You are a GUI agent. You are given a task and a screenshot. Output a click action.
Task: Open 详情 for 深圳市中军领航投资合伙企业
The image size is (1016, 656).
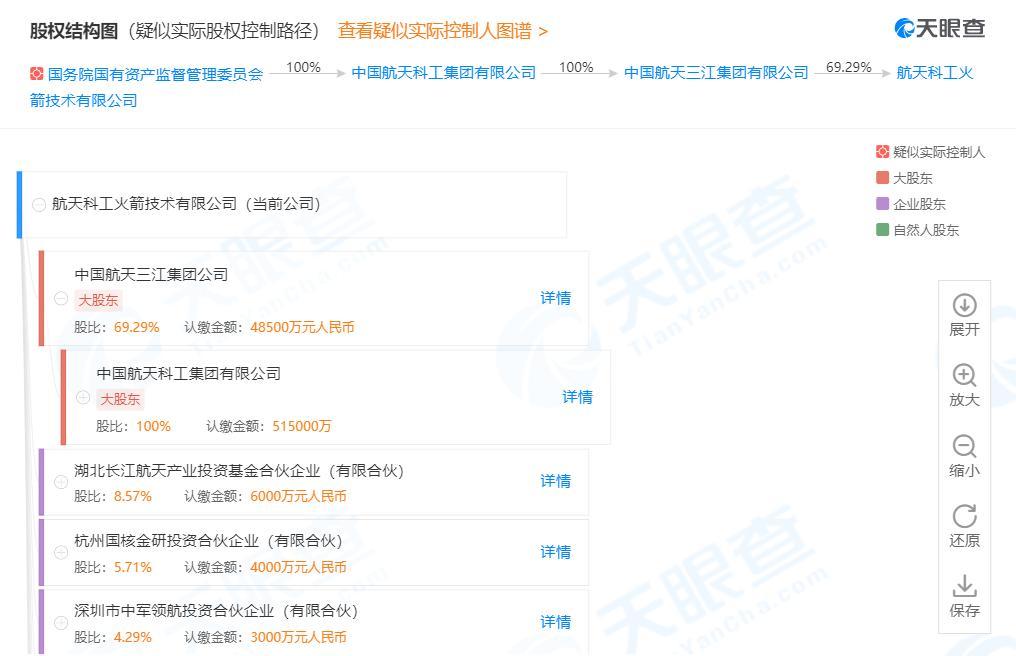point(555,622)
